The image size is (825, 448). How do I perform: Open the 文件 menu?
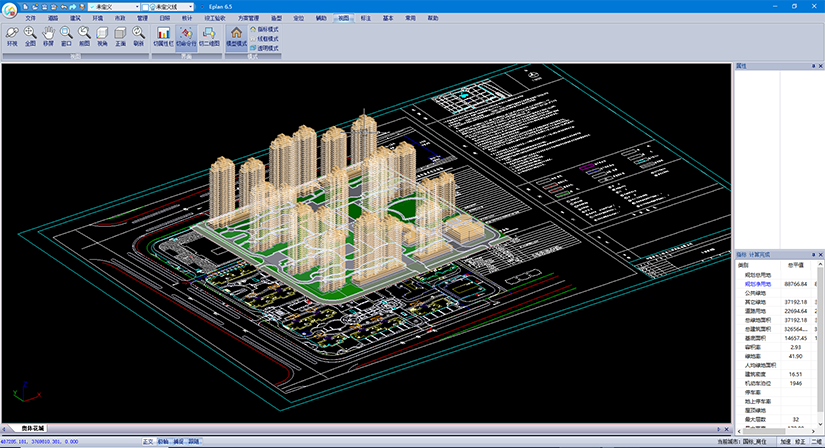point(30,18)
